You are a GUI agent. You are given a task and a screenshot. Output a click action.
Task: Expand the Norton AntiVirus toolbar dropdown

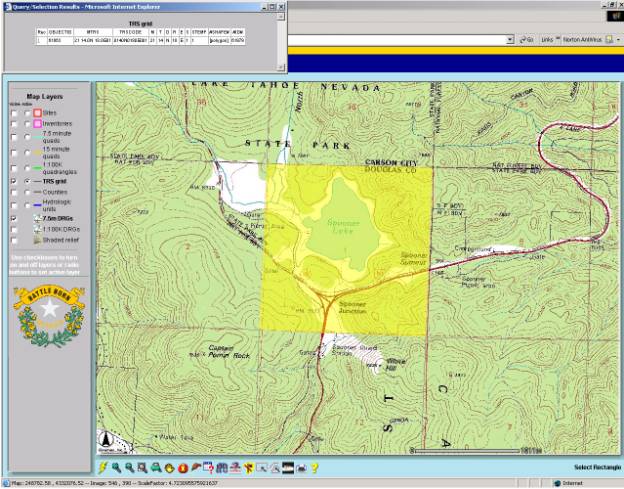pyautogui.click(x=618, y=38)
